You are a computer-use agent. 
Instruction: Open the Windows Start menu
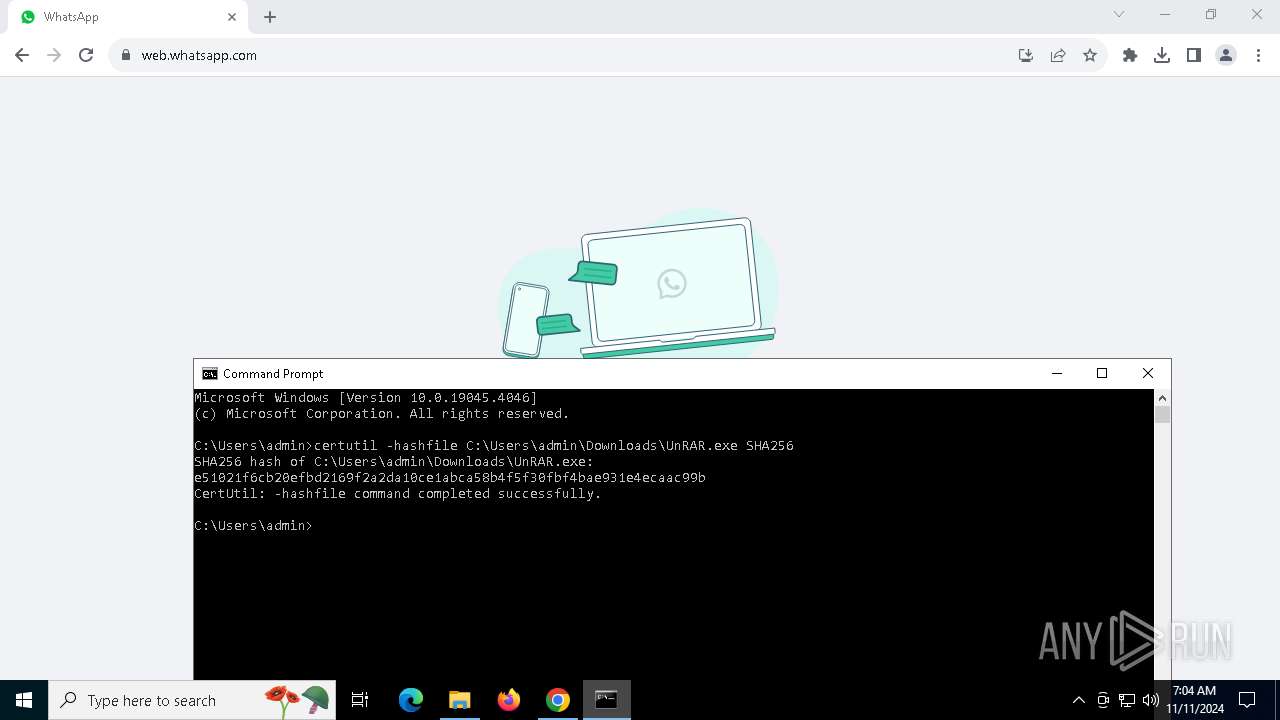tap(24, 700)
